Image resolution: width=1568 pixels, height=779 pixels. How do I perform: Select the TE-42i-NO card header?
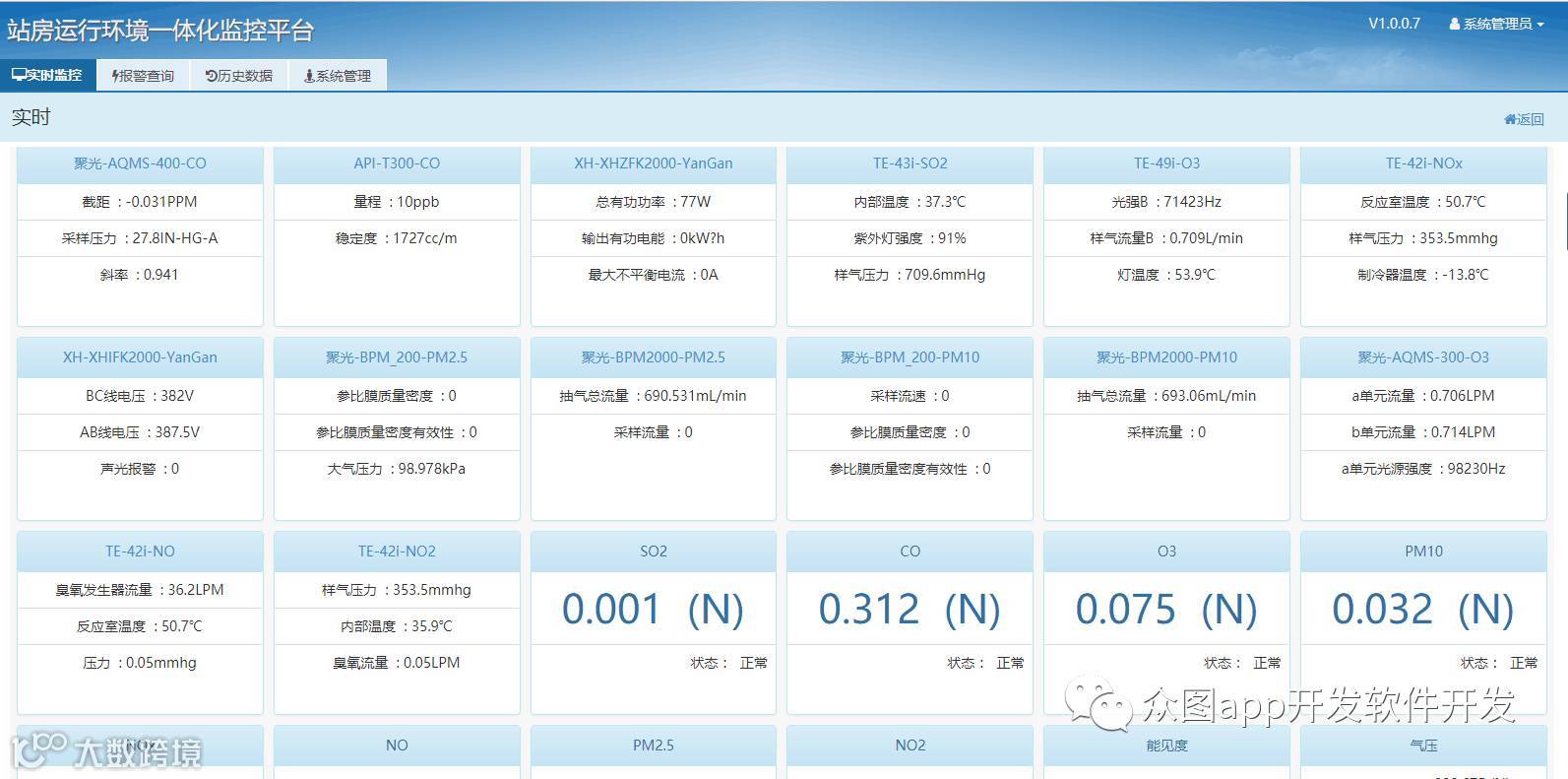[x=140, y=552]
